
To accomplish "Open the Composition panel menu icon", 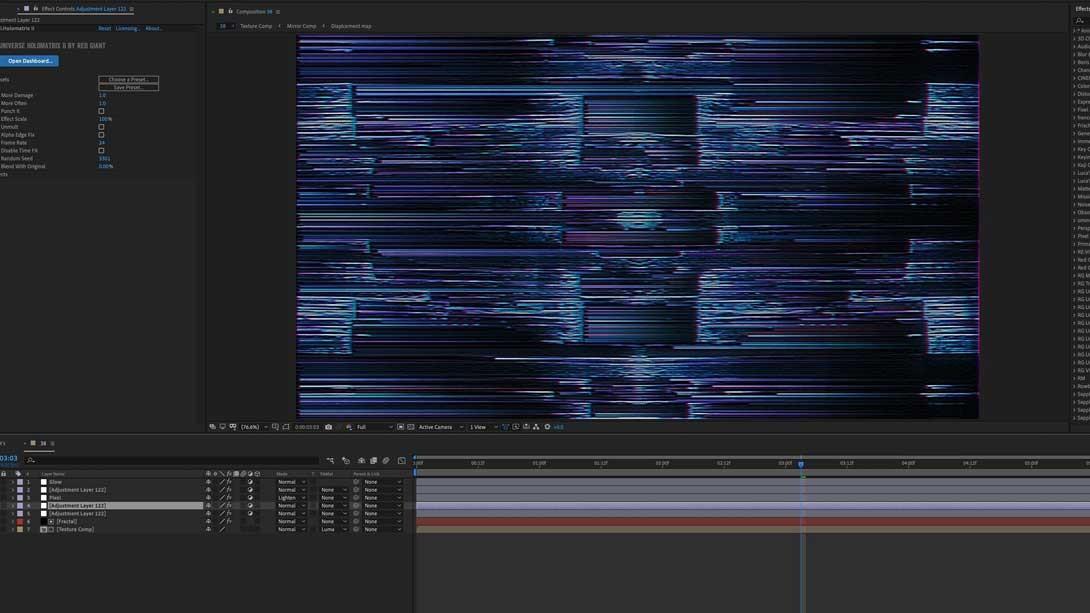I will click(x=278, y=11).
